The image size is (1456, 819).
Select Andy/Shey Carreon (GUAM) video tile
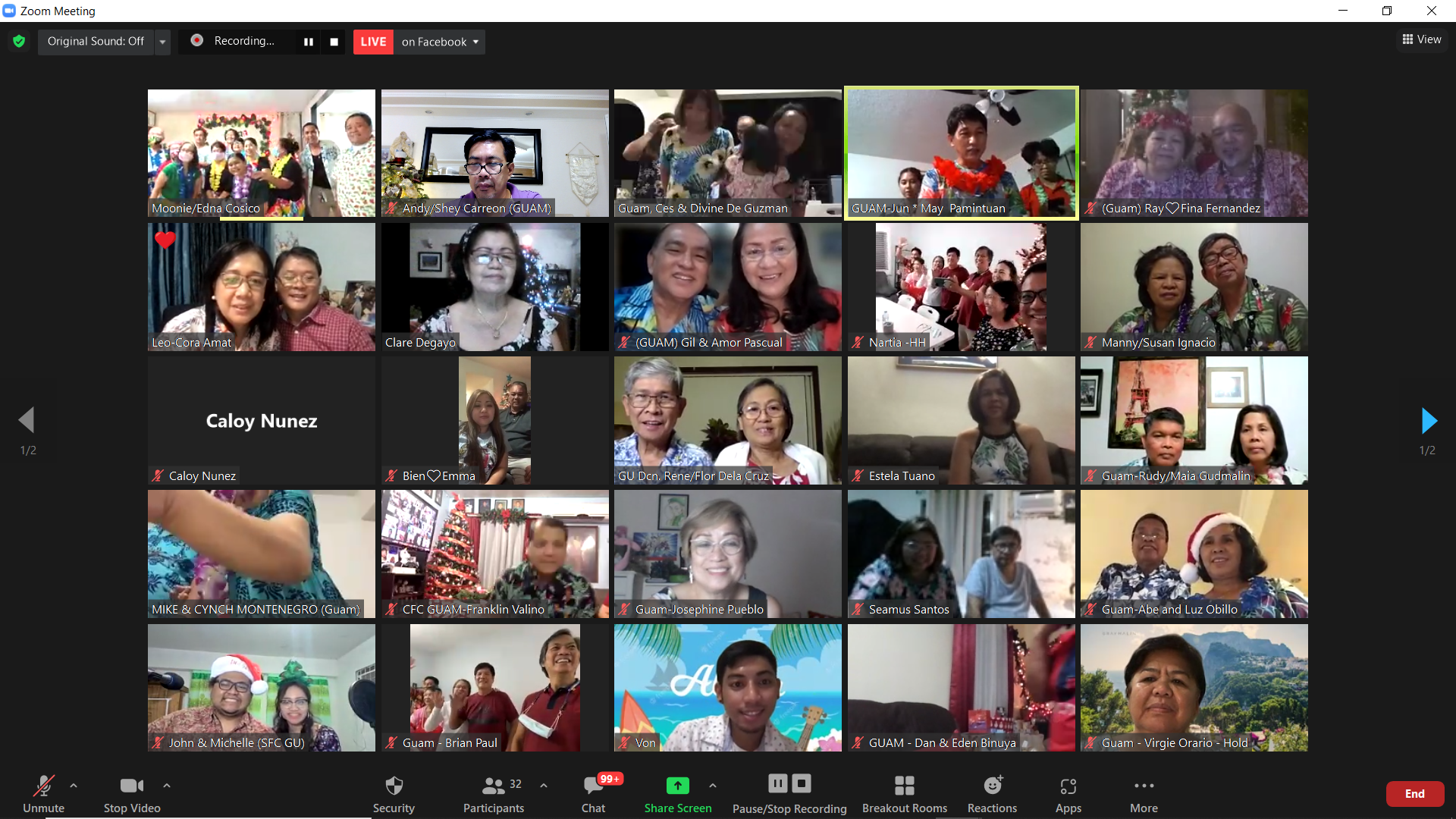click(495, 153)
